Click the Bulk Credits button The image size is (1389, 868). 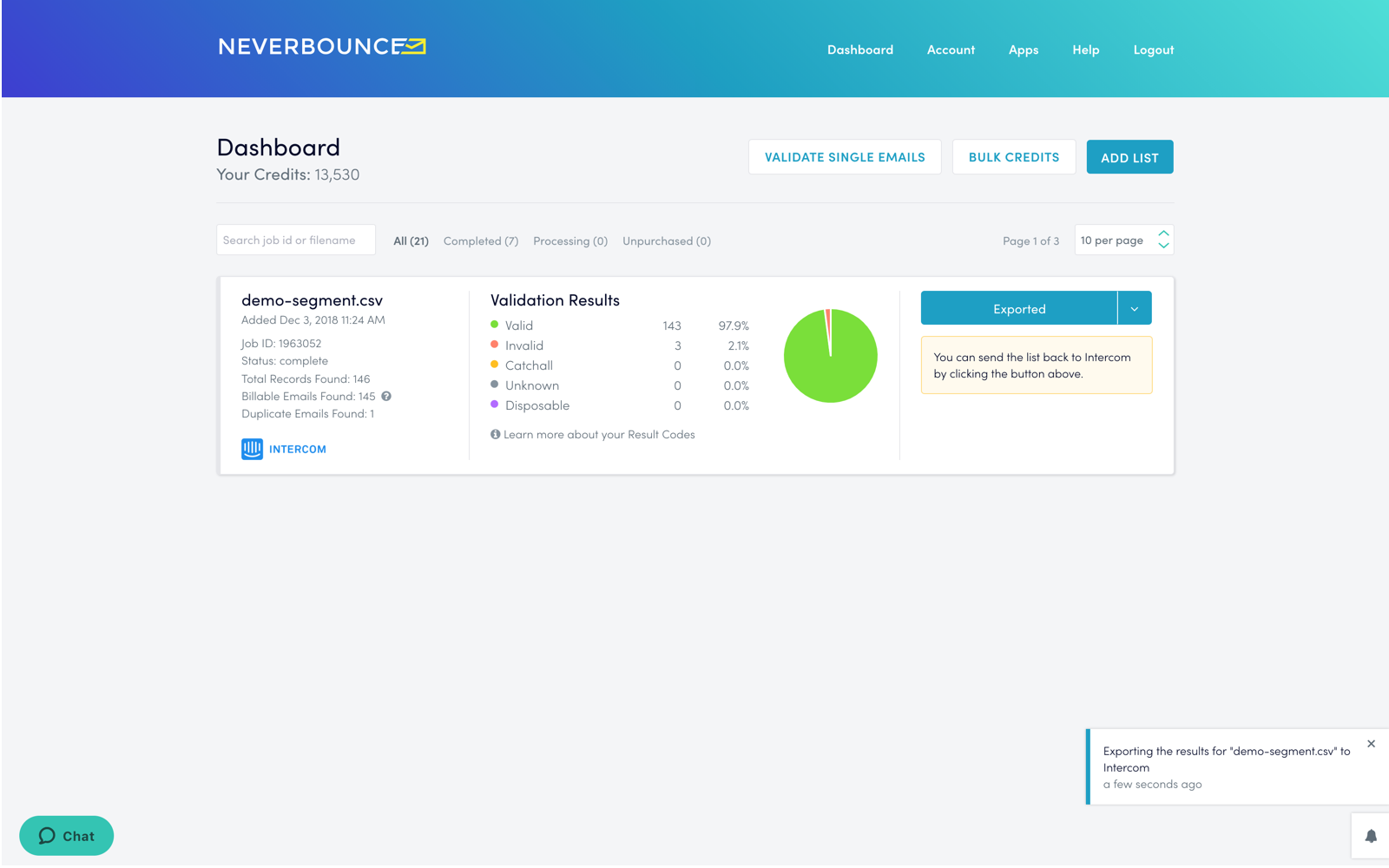click(x=1014, y=157)
